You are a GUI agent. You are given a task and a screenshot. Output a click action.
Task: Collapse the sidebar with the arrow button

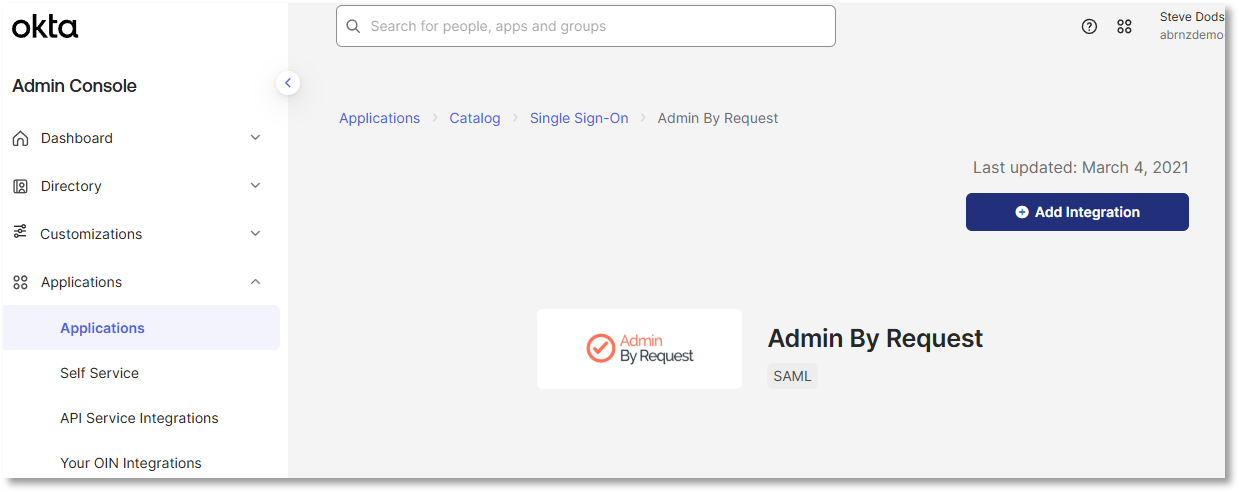[x=288, y=83]
